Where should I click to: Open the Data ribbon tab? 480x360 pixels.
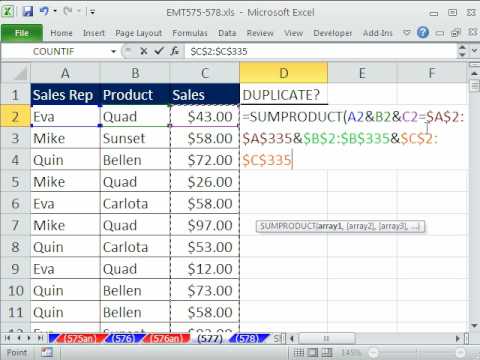click(227, 33)
